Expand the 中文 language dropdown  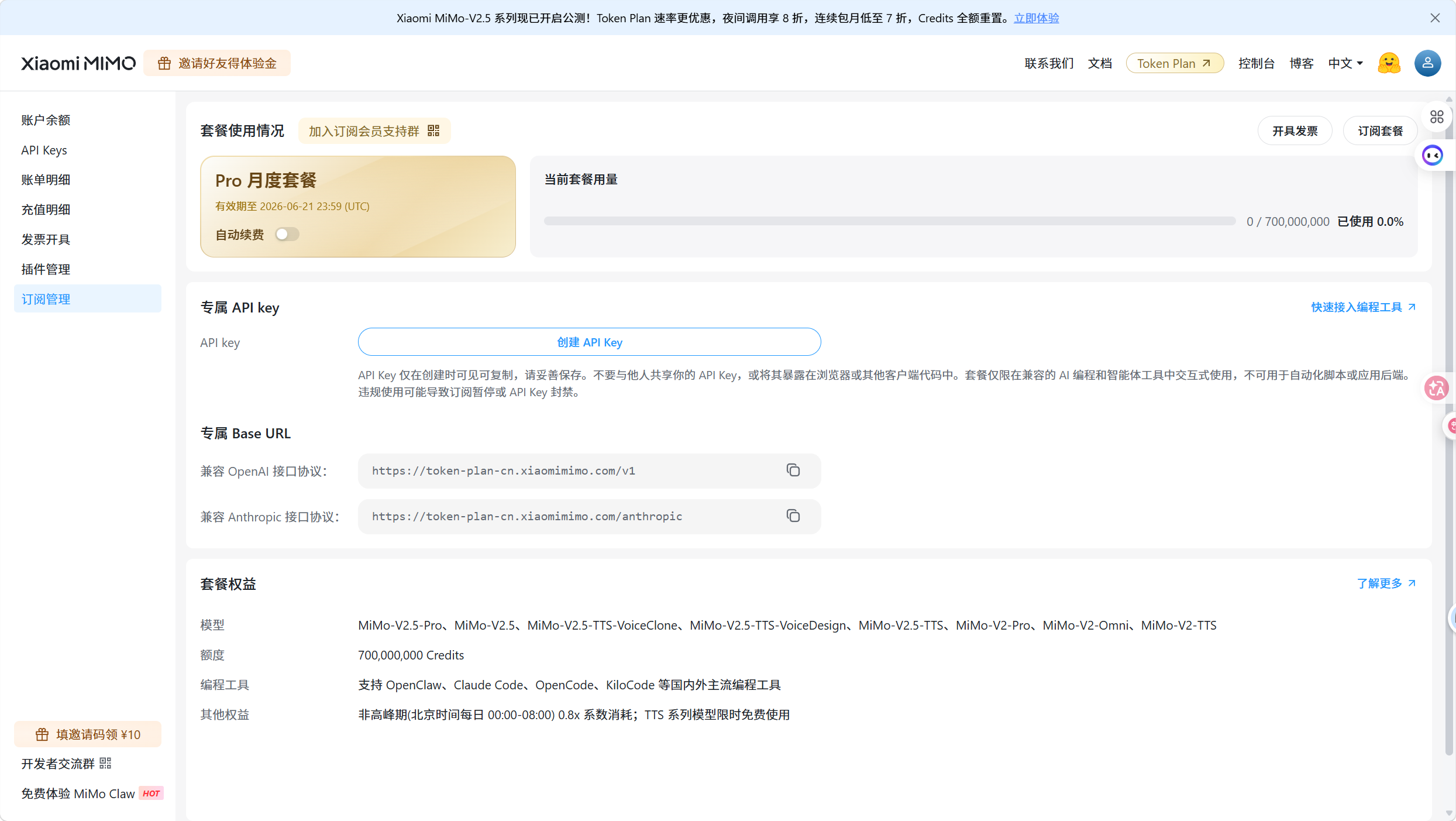tap(1345, 63)
